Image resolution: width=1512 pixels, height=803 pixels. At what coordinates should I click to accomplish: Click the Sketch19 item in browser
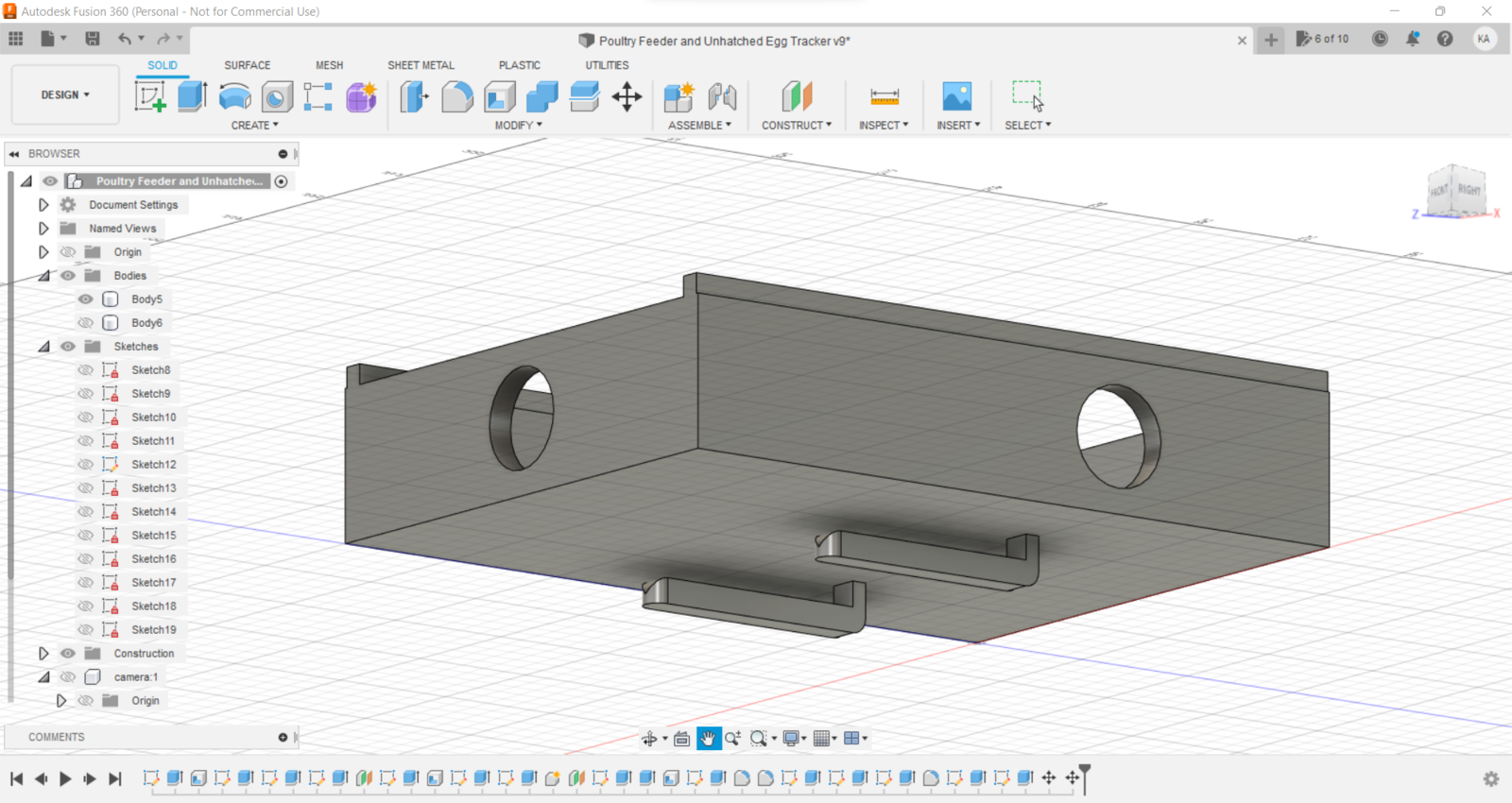point(153,630)
